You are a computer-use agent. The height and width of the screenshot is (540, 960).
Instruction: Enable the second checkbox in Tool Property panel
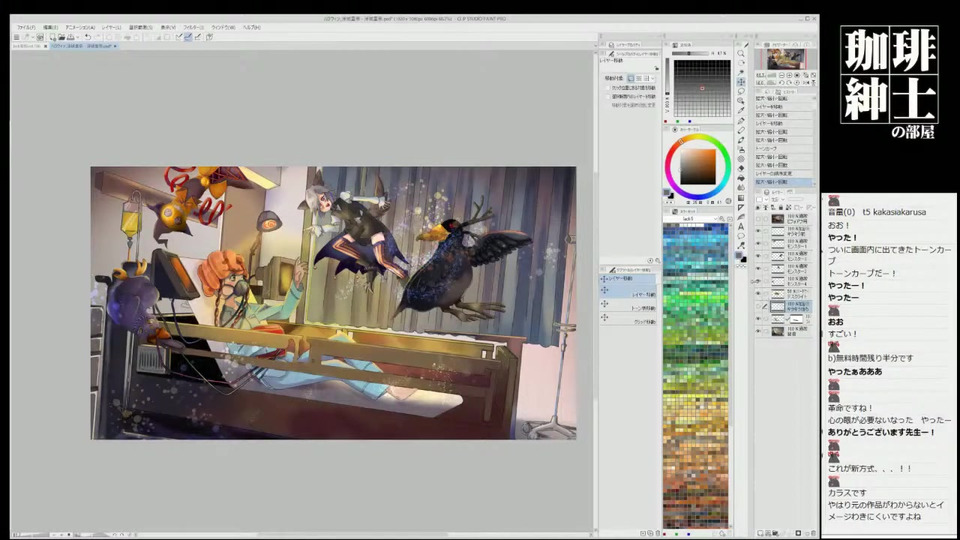(608, 96)
